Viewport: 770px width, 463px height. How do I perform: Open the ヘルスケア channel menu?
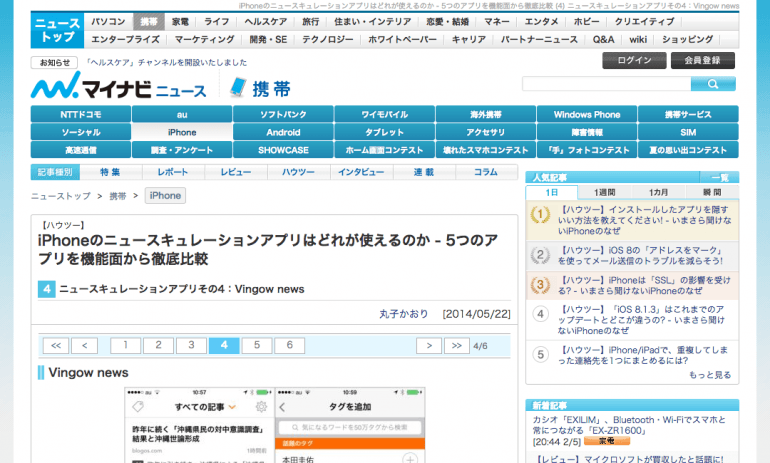266,22
